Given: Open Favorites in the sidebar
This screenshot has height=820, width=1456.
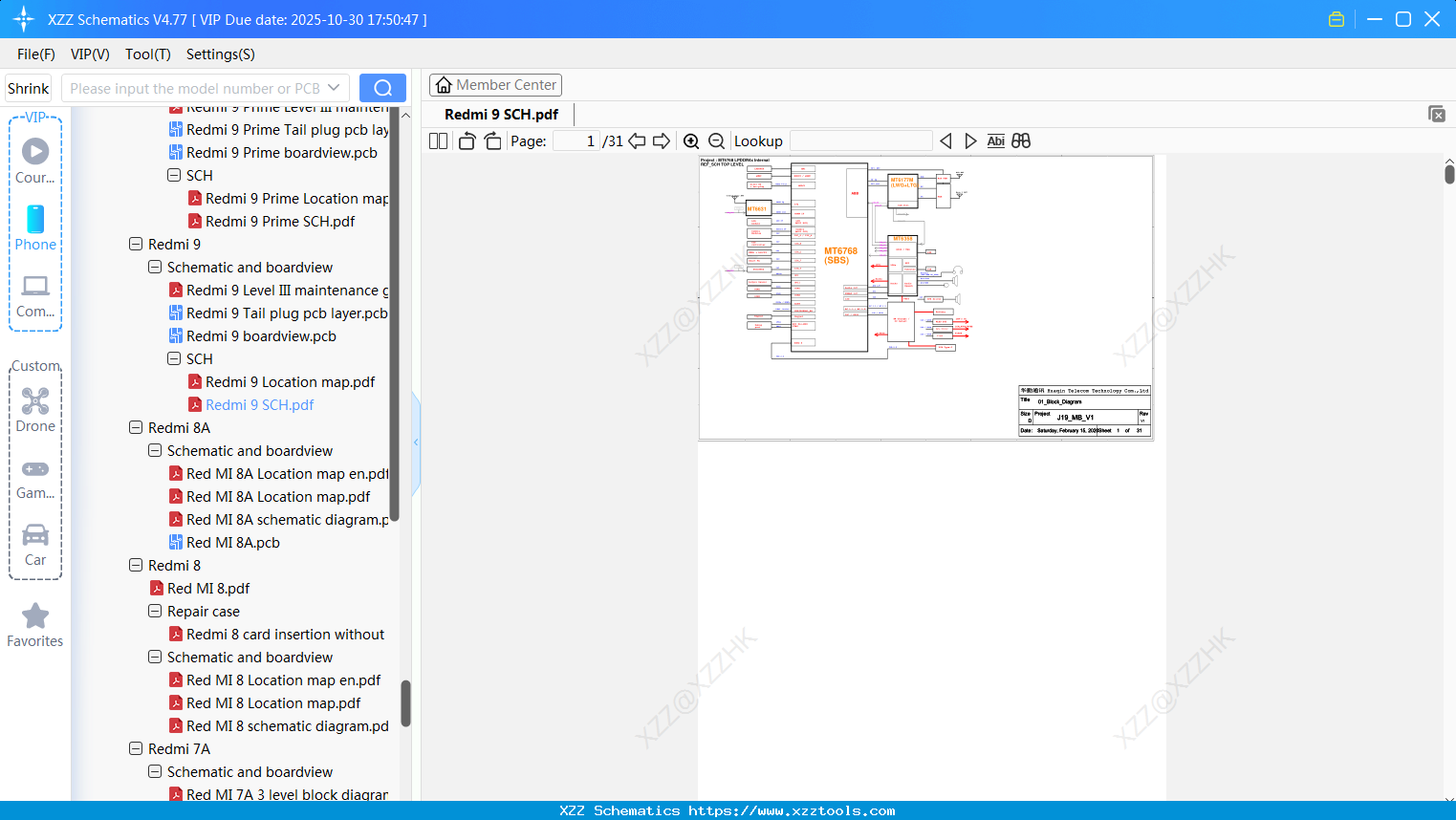Looking at the screenshot, I should (x=35, y=626).
